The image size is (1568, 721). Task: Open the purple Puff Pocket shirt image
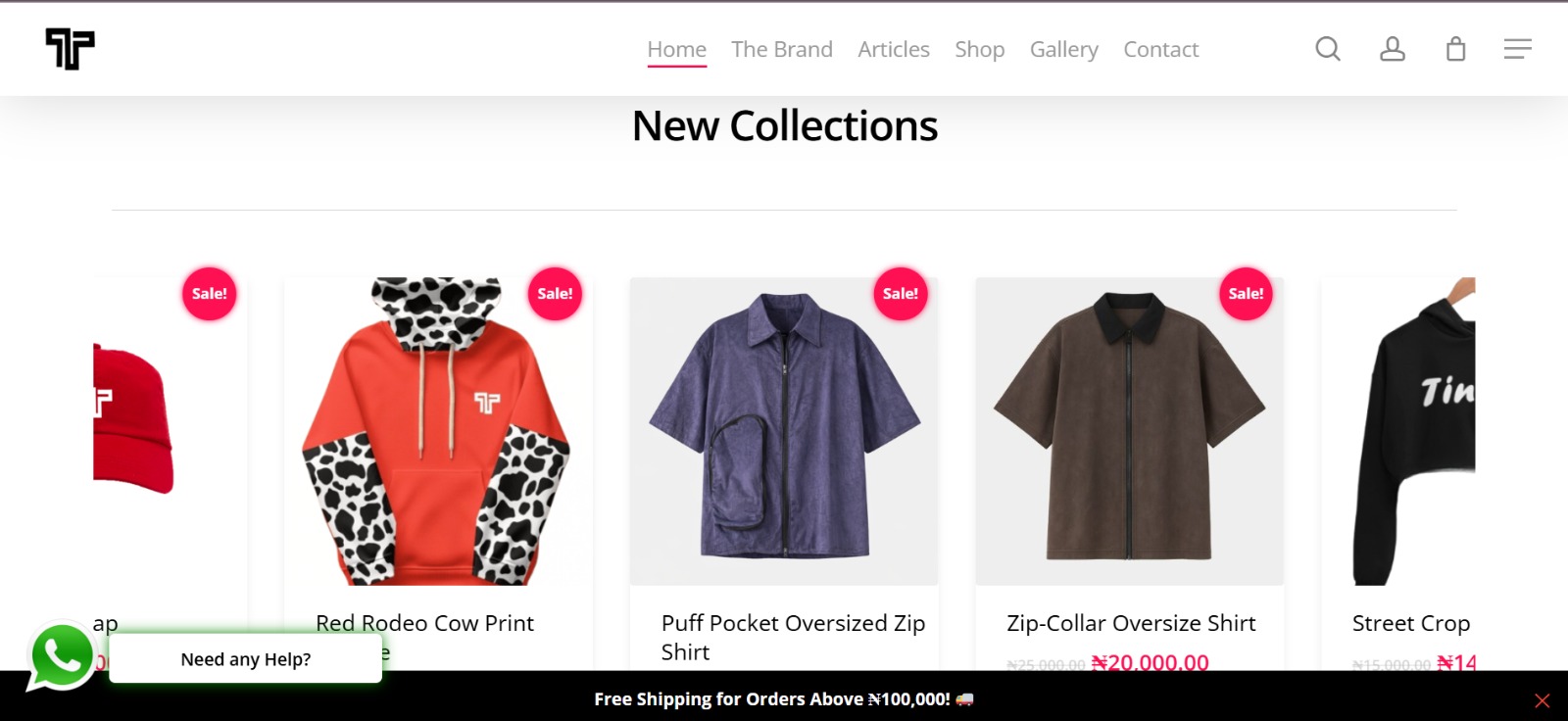pyautogui.click(x=783, y=431)
